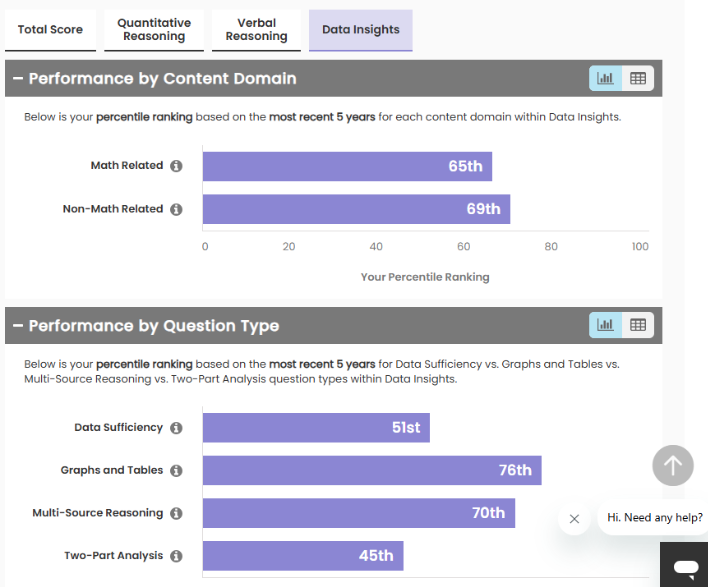Collapse Performance by Question Type section
This screenshot has height=587, width=708.
pos(17,326)
